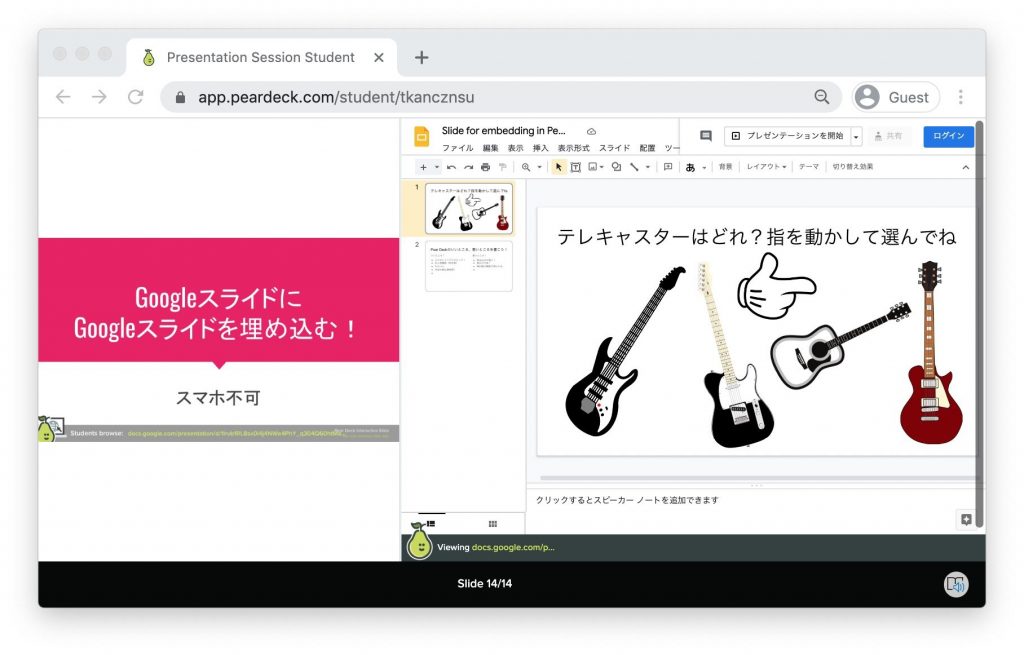Click the blue ログイン button
The height and width of the screenshot is (655, 1024).
click(948, 136)
